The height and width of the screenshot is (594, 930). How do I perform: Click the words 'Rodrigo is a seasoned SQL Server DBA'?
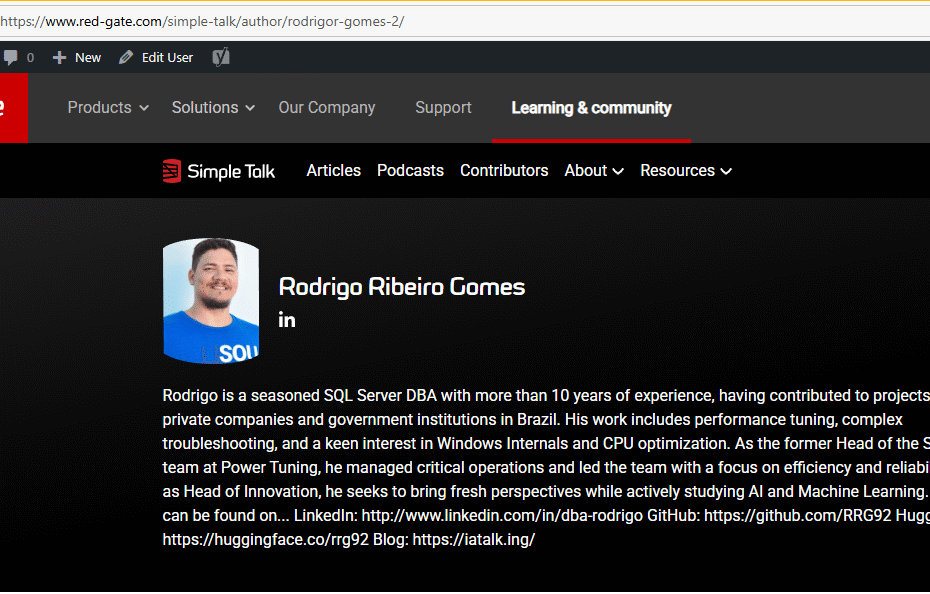(x=300, y=395)
